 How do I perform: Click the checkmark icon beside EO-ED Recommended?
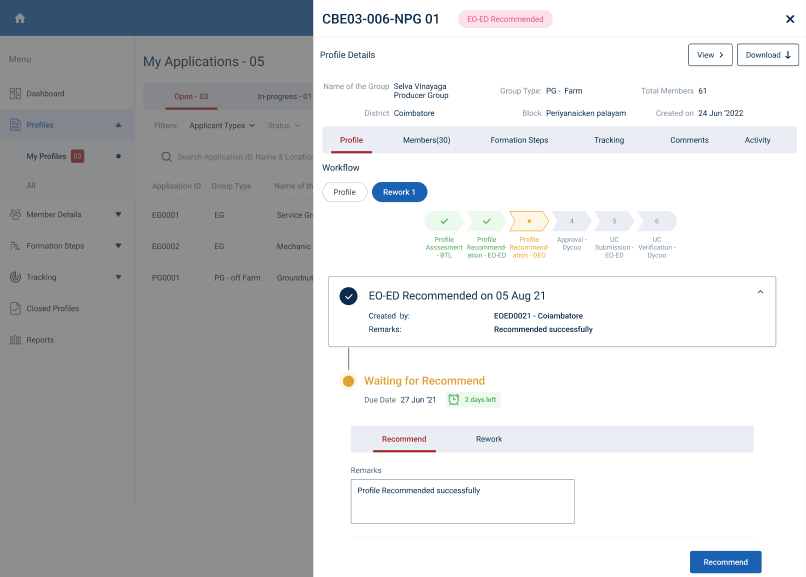coord(348,296)
